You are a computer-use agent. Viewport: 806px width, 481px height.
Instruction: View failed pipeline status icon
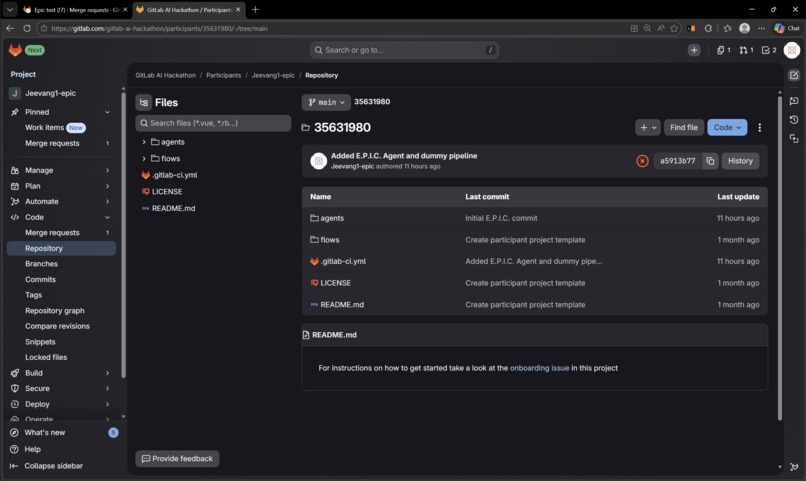tap(642, 161)
